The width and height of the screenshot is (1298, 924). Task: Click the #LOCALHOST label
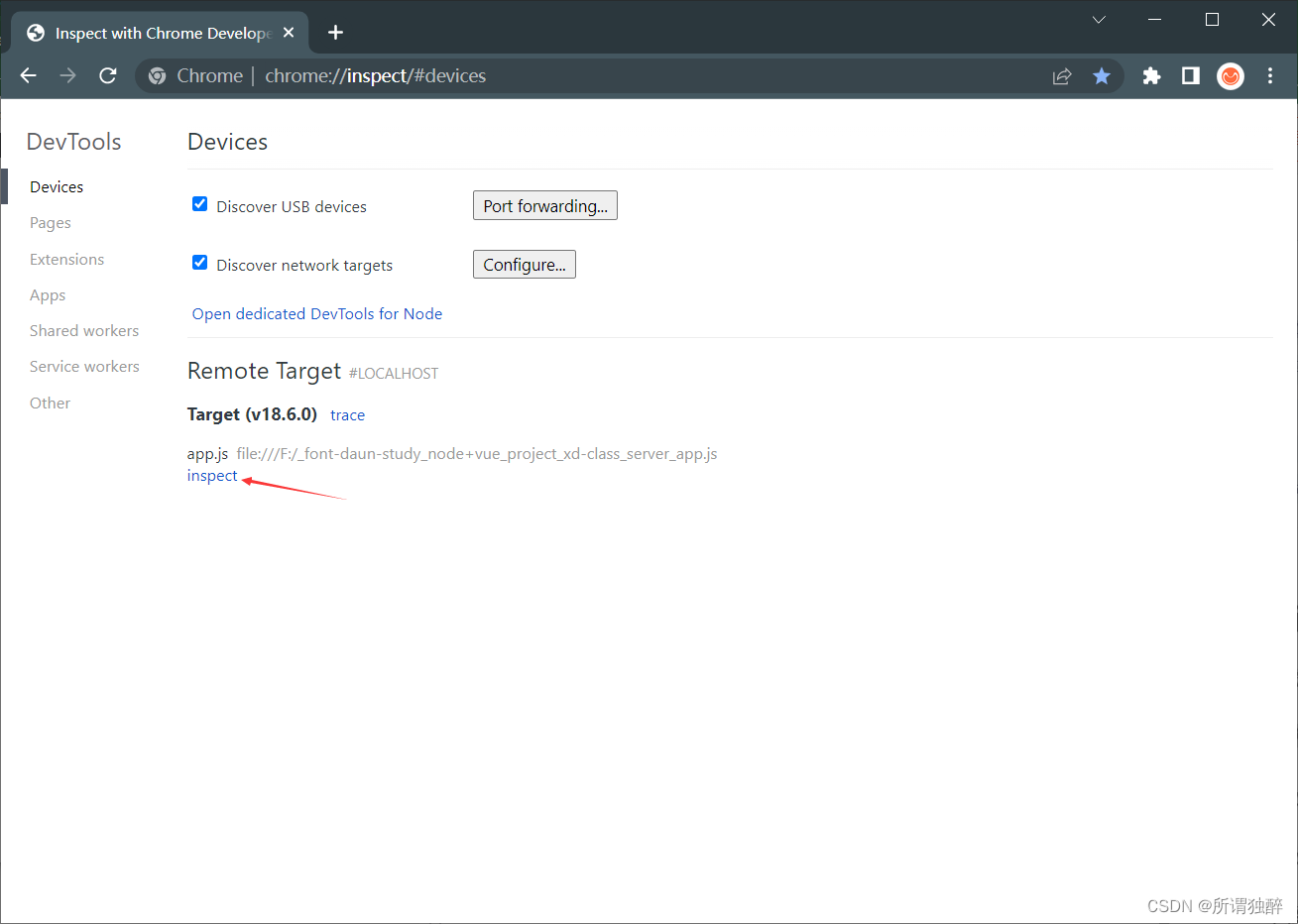pyautogui.click(x=394, y=374)
